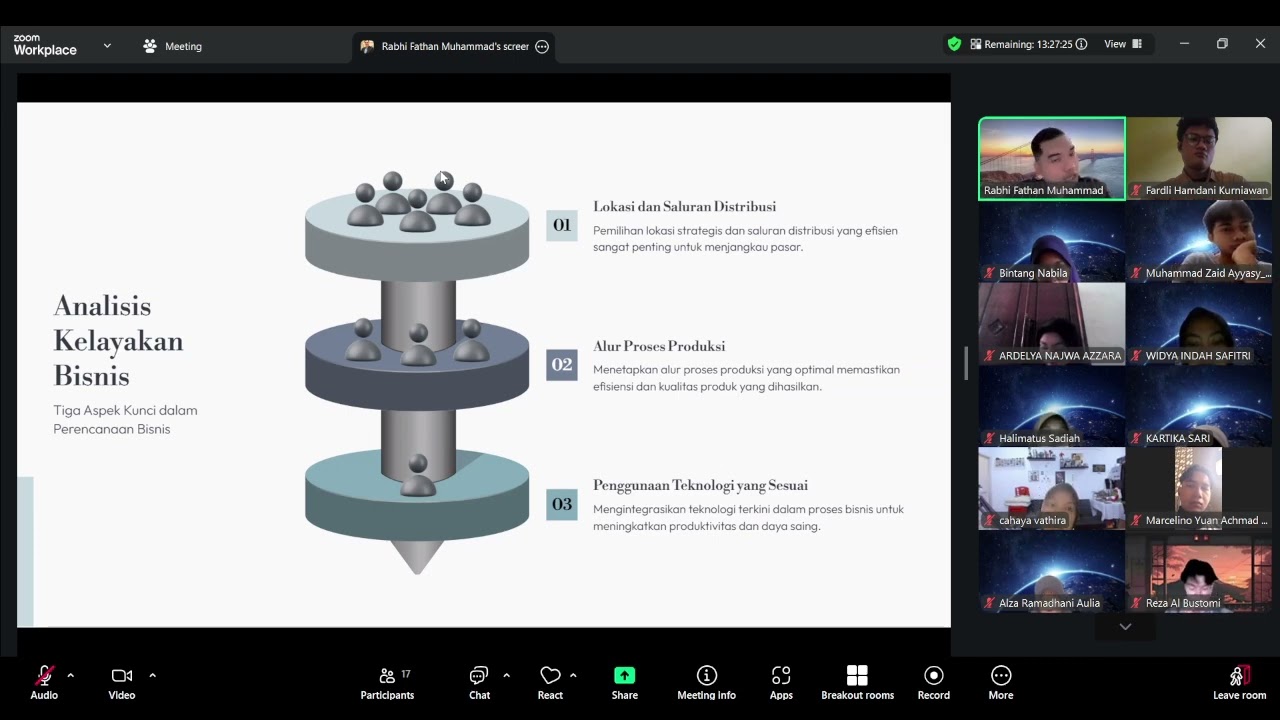
Task: Click 'Tiga Aspek Kunci dalam' subtitle text
Action: point(125,410)
